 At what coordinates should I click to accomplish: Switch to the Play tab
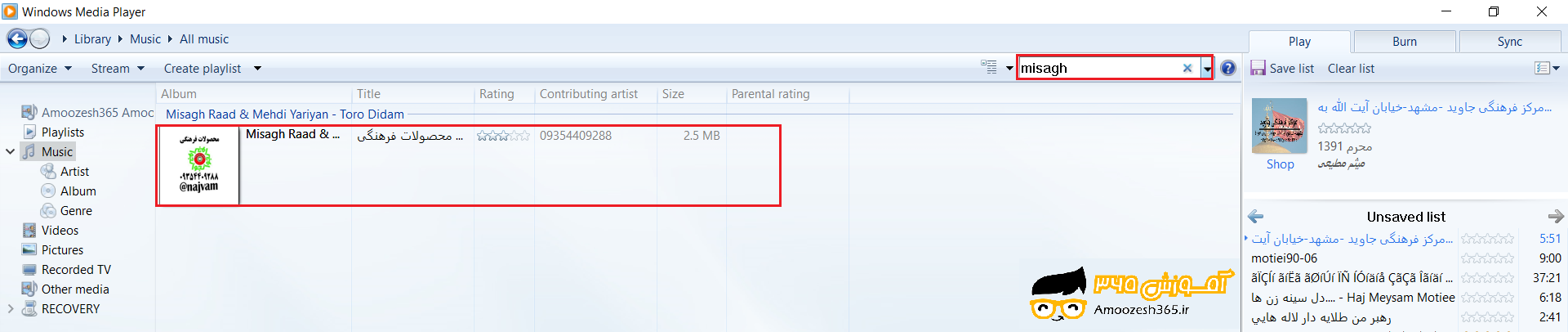1299,42
